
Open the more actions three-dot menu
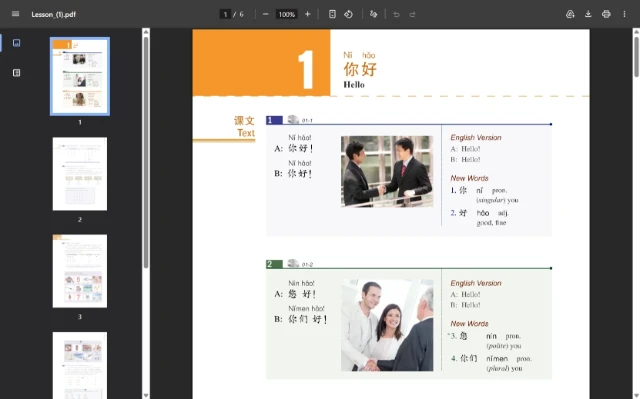[624, 14]
